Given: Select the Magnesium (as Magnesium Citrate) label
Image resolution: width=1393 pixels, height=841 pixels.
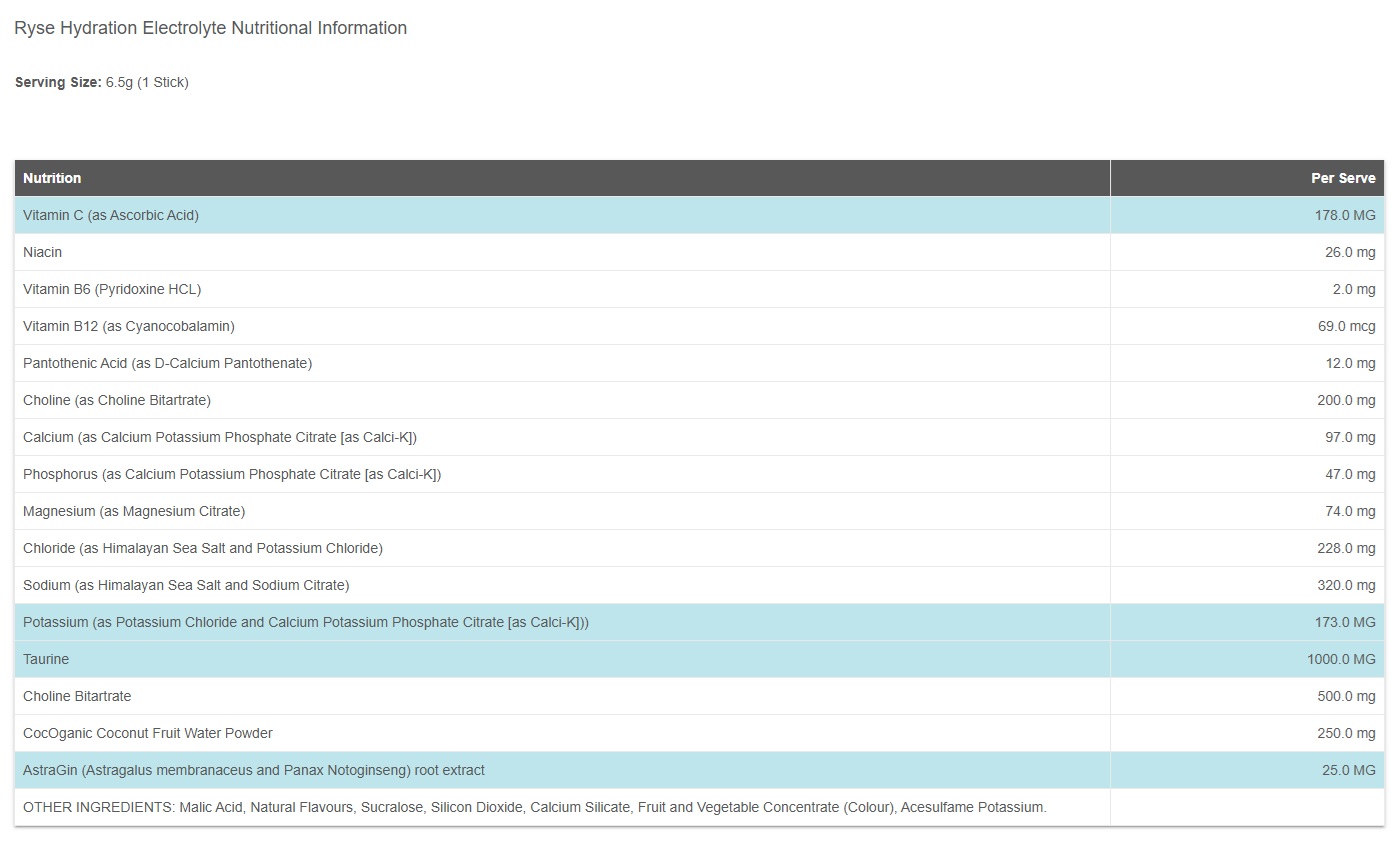Looking at the screenshot, I should (x=134, y=511).
